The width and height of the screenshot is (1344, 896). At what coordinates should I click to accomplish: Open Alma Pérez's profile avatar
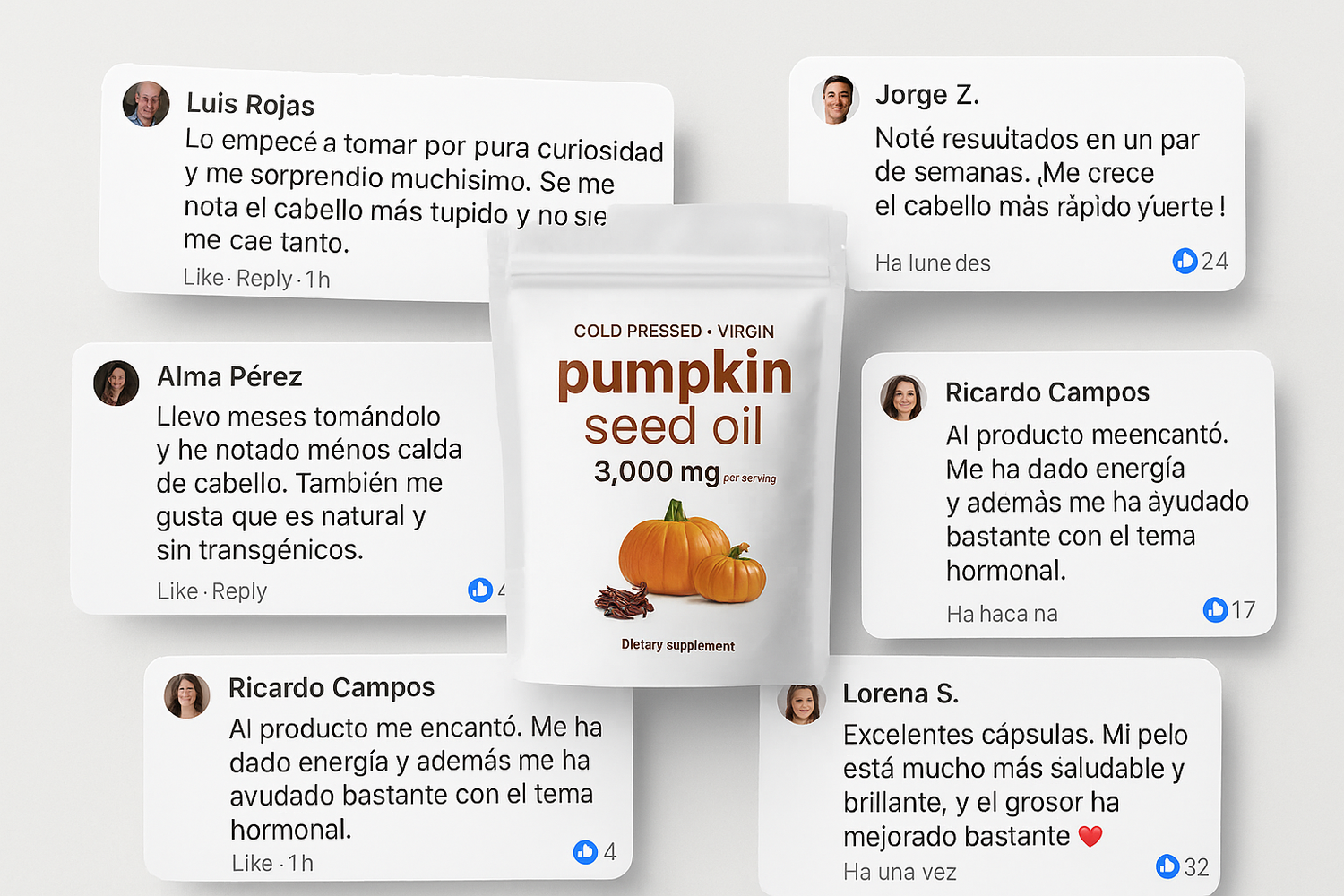pos(116,383)
